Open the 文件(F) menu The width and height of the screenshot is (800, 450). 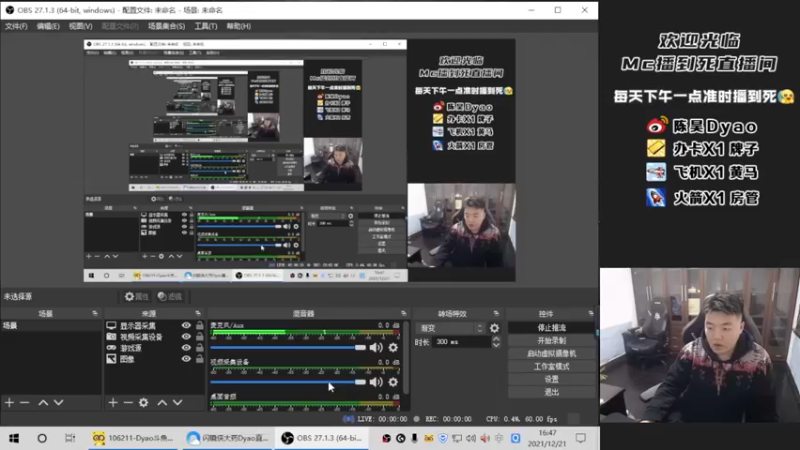point(16,26)
